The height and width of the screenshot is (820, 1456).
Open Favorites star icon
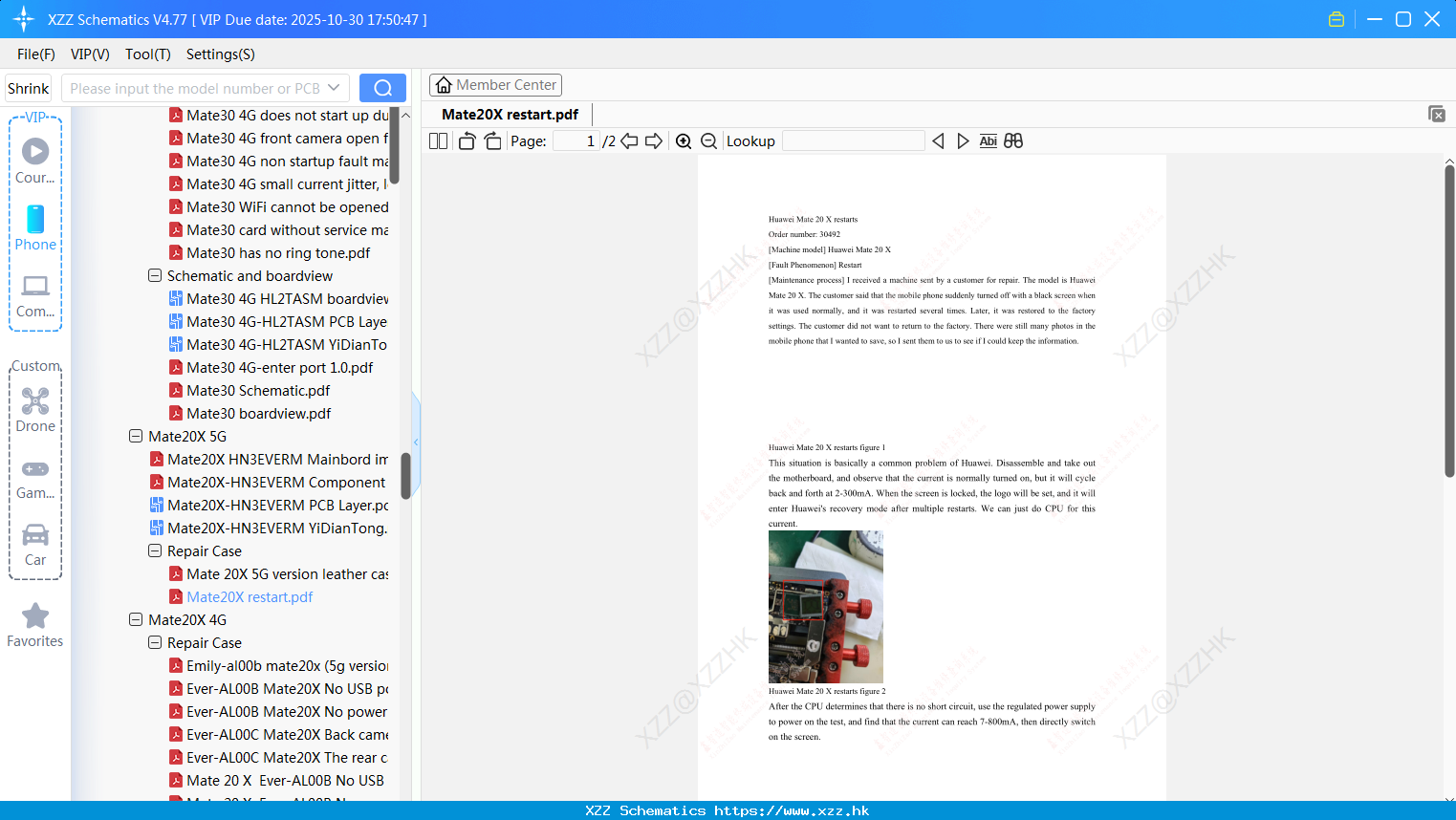(35, 625)
